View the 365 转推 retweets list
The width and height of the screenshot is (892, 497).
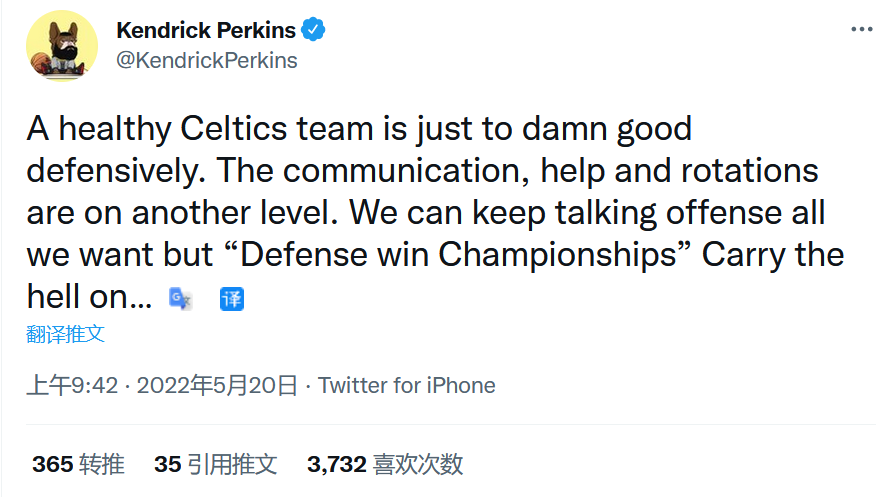78,464
